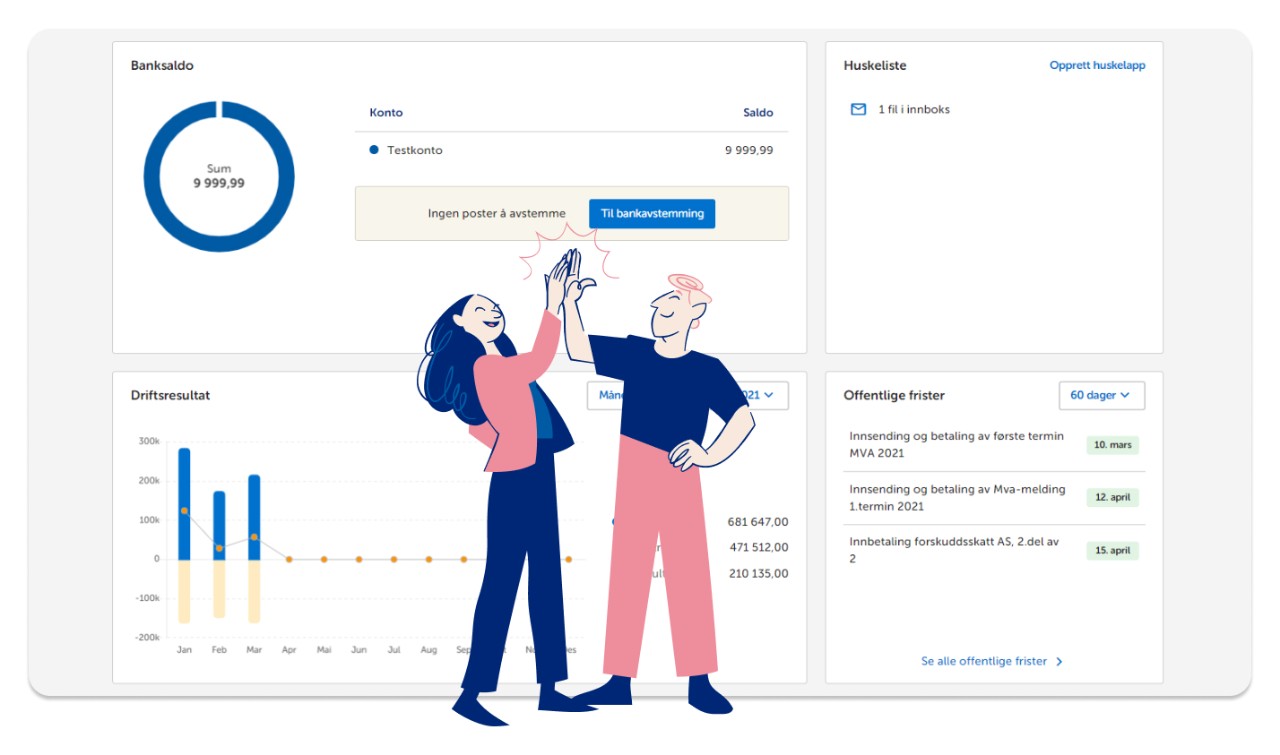Open the første termin MVA 2021 deadline
1280x755 pixels.
956,445
